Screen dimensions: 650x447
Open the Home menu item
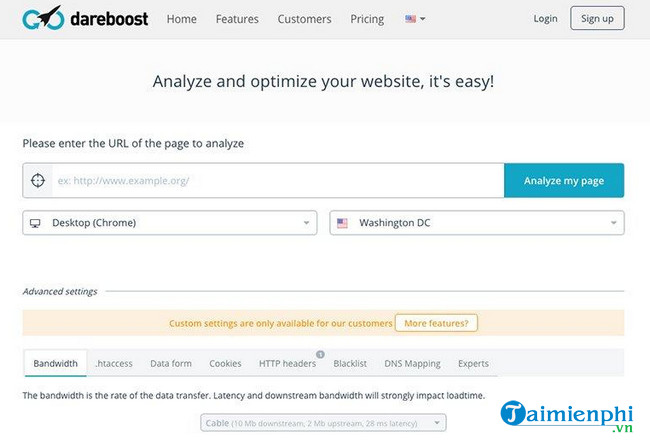coord(182,19)
